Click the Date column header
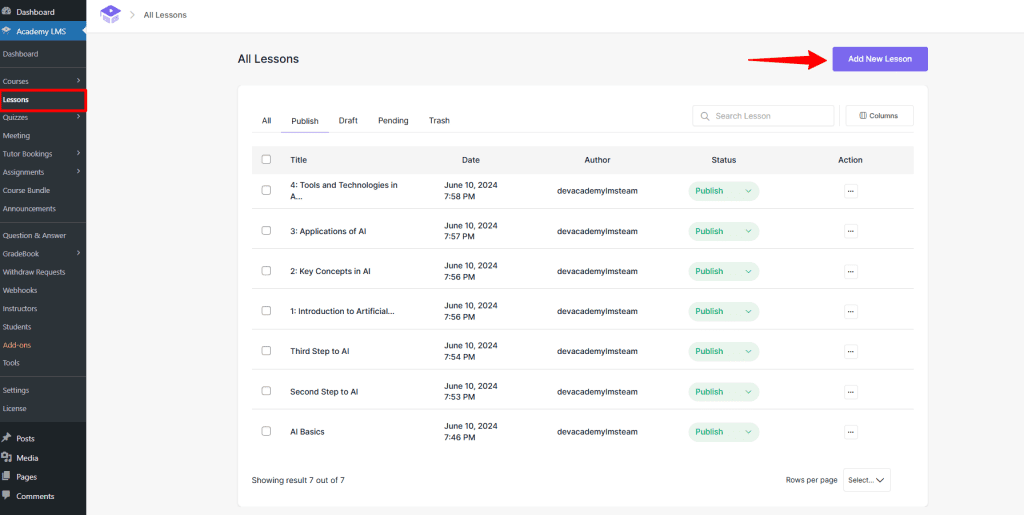 470,160
